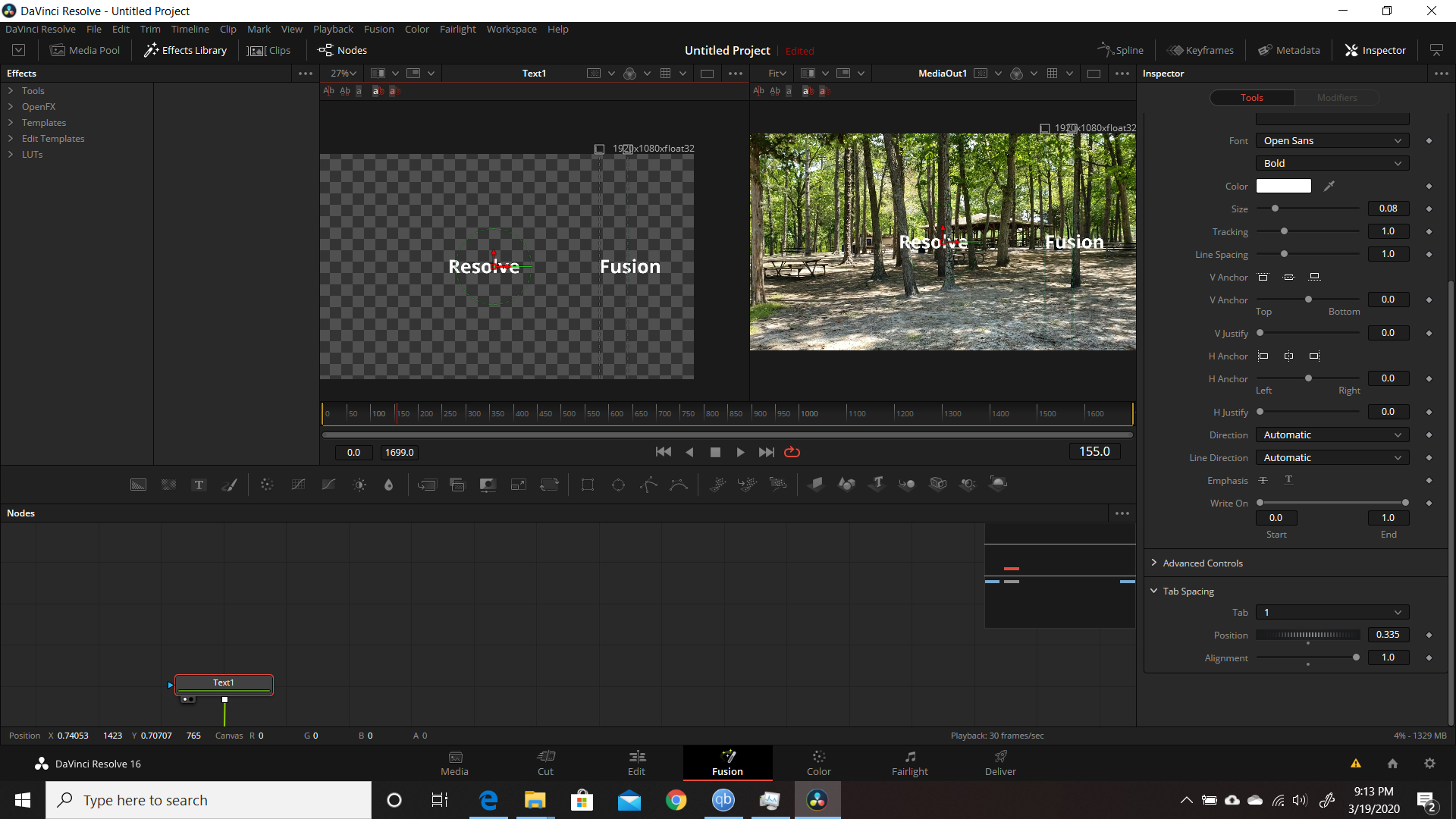Add a B-Spline mask from the toolbar
Screen dimensions: 1456x819
click(x=679, y=485)
